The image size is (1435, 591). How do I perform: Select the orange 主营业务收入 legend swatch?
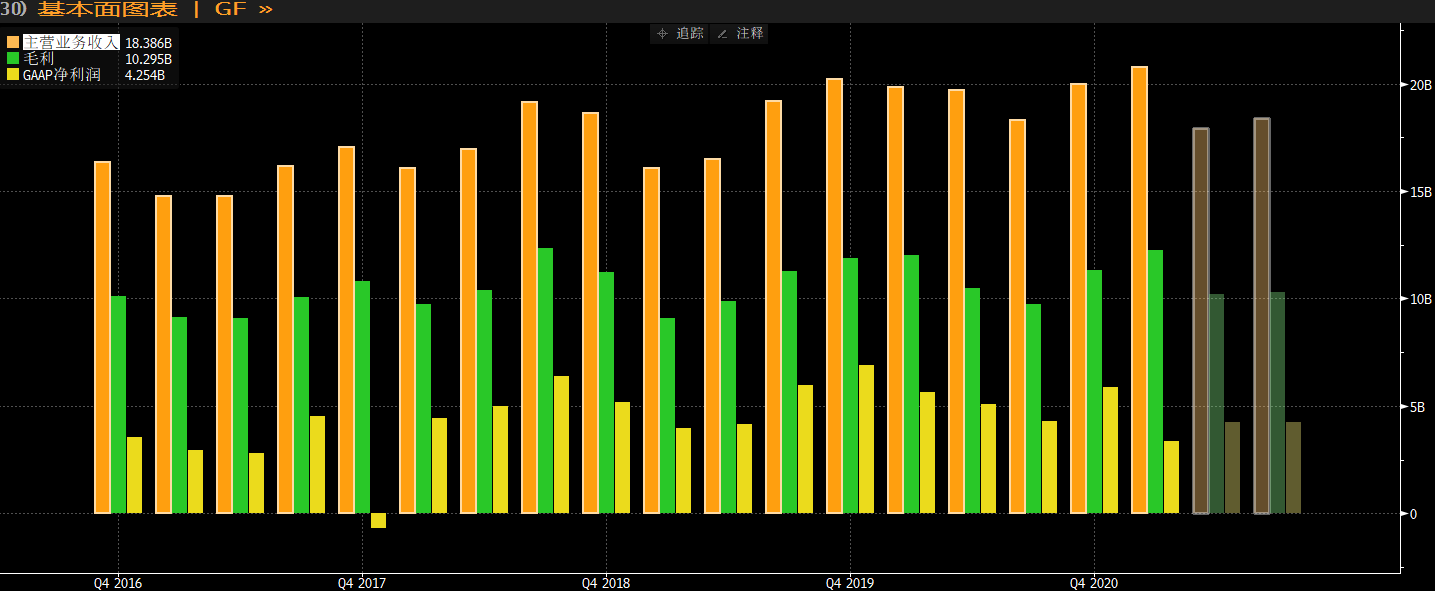click(x=14, y=43)
